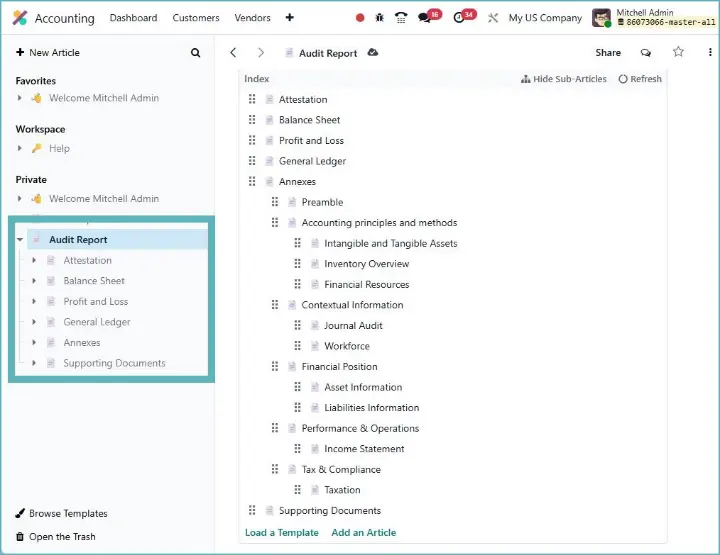The image size is (720, 555).
Task: Click Add an Article link
Action: pyautogui.click(x=364, y=533)
